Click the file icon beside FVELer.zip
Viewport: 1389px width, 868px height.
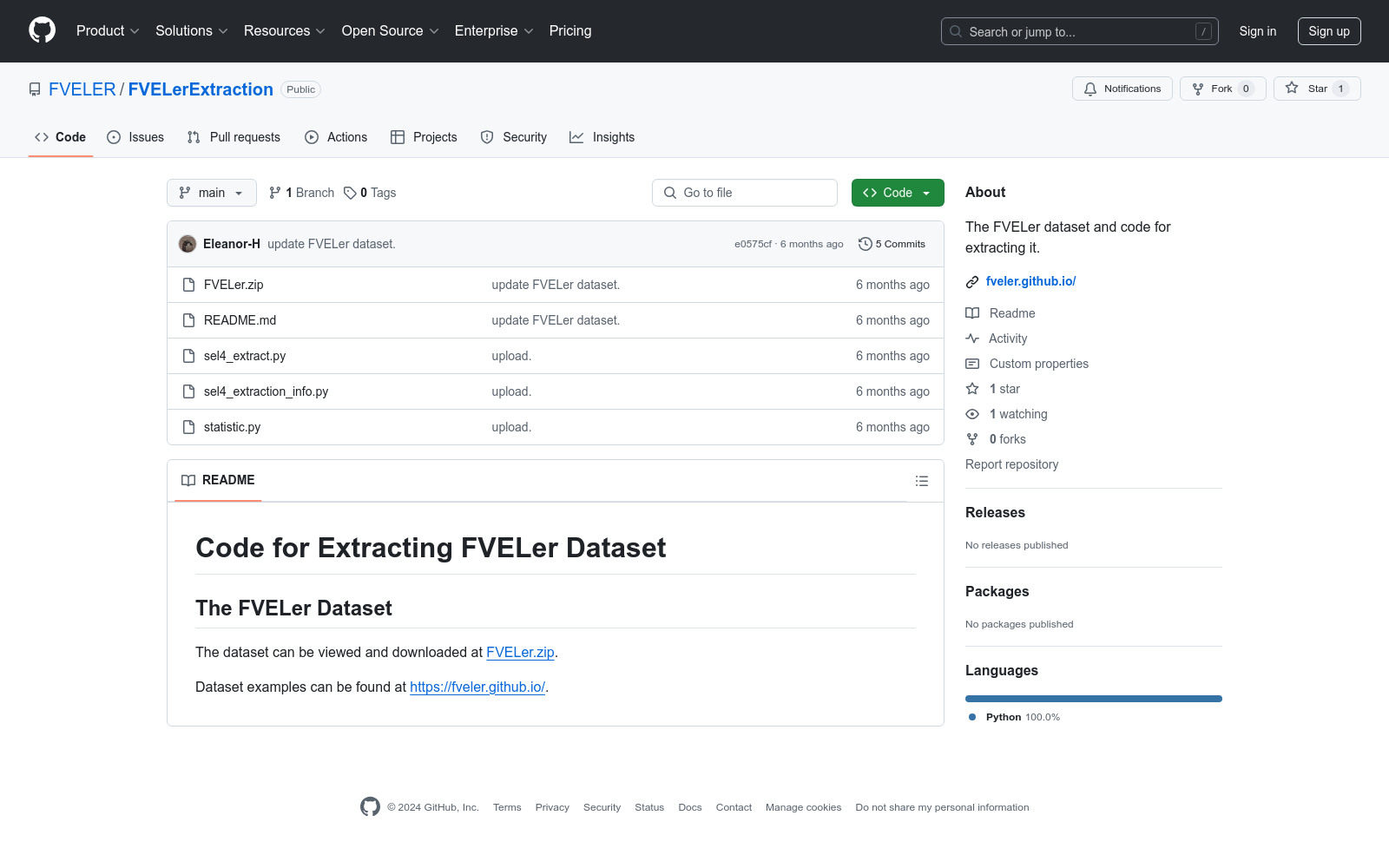(188, 285)
